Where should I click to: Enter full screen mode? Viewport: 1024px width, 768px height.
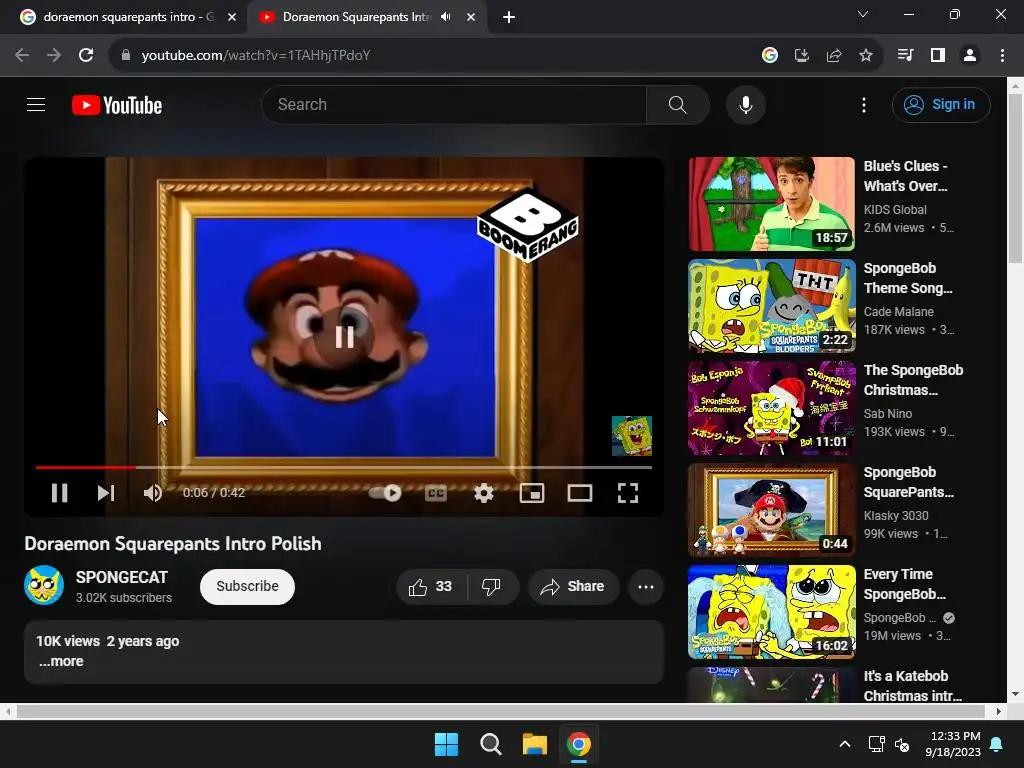click(628, 493)
